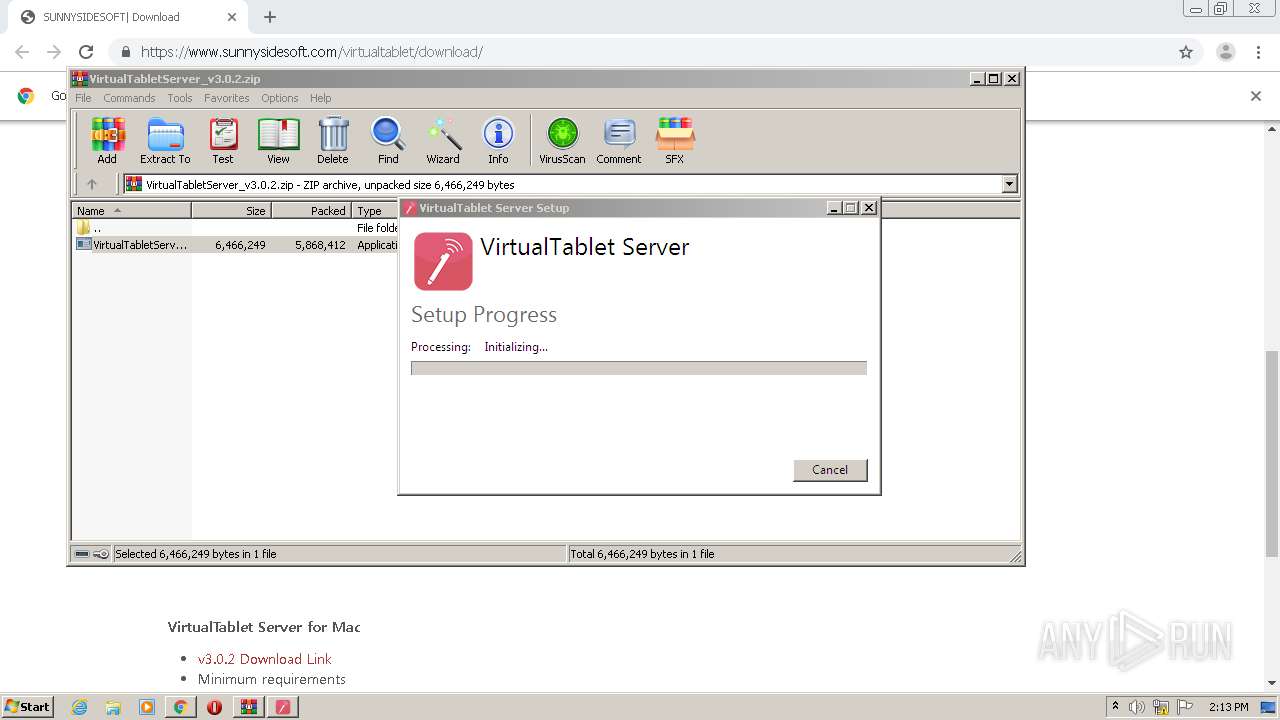Viewport: 1280px width, 720px height.
Task: Switch to WinRAR taskbar icon
Action: pyautogui.click(x=249, y=707)
